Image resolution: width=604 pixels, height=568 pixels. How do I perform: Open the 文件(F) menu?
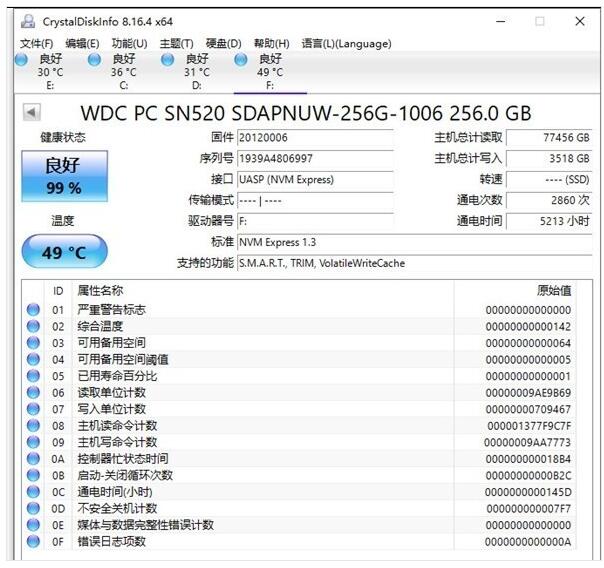tap(37, 44)
